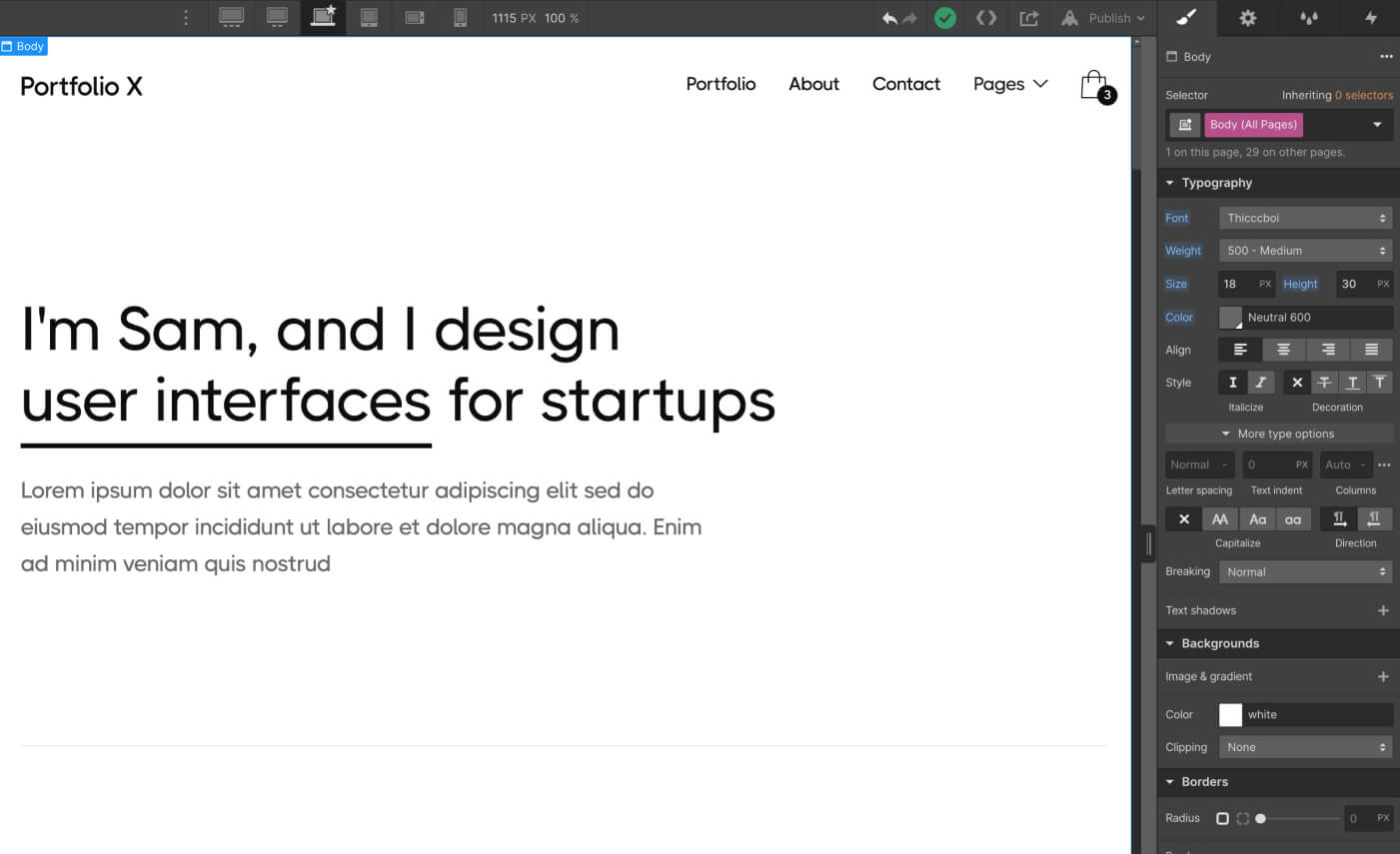The height and width of the screenshot is (854, 1400).
Task: Open the Thicccboi font dropdown
Action: click(1305, 217)
